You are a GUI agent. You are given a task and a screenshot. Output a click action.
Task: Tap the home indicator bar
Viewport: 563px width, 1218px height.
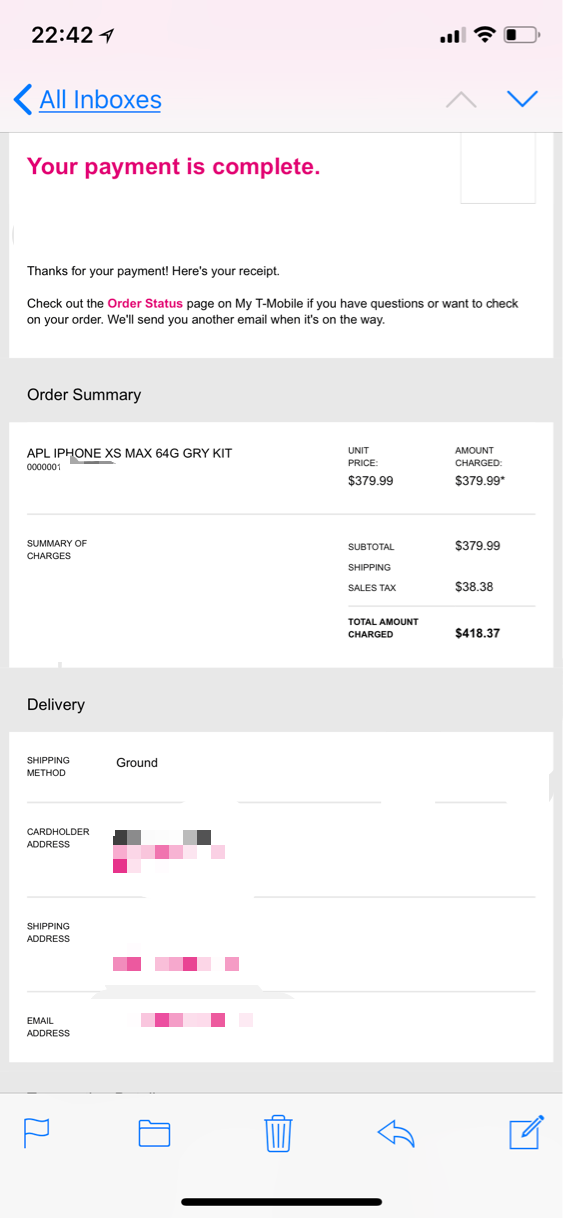click(281, 1201)
